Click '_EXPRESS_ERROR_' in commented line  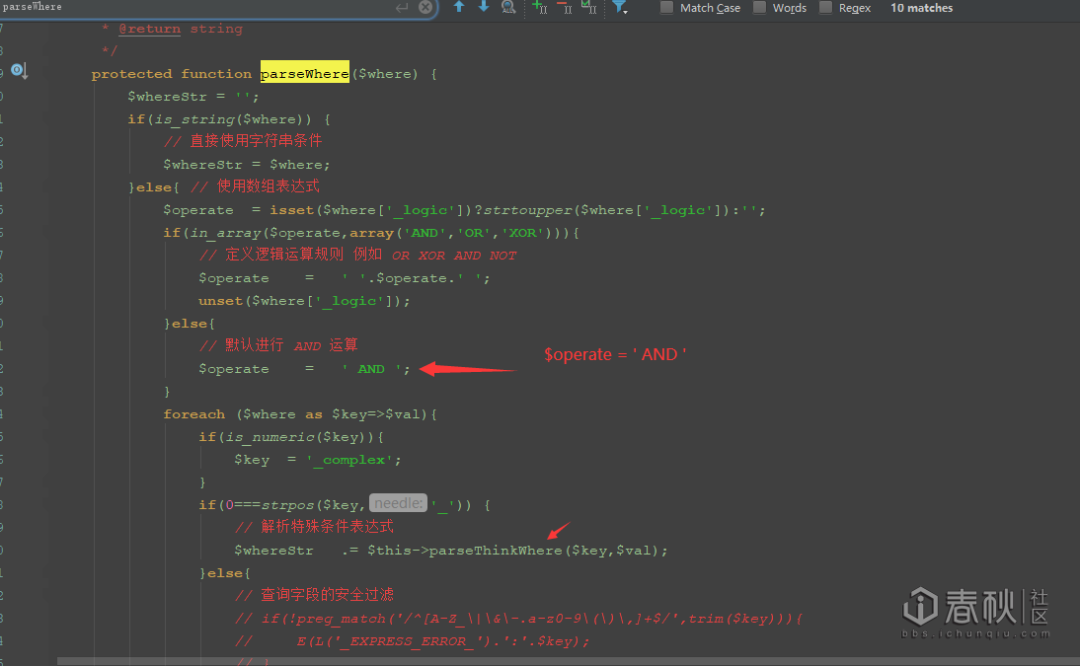click(x=407, y=641)
